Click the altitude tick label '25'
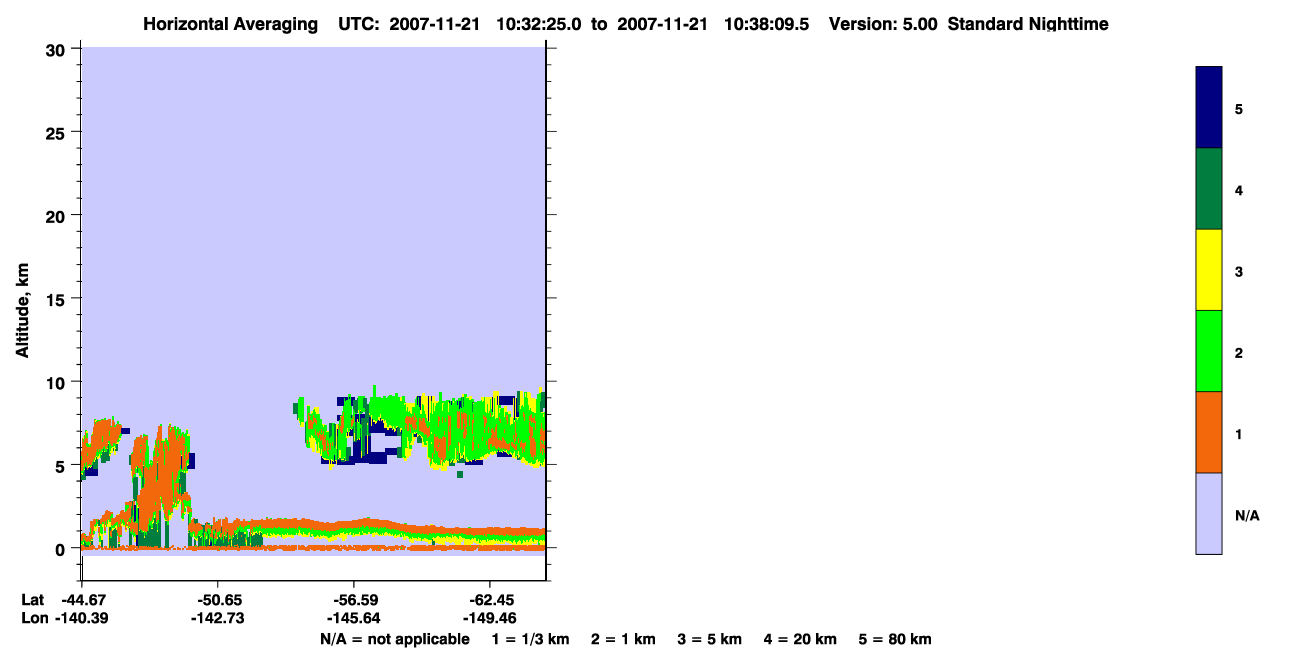This screenshot has width=1300, height=667. click(x=57, y=132)
